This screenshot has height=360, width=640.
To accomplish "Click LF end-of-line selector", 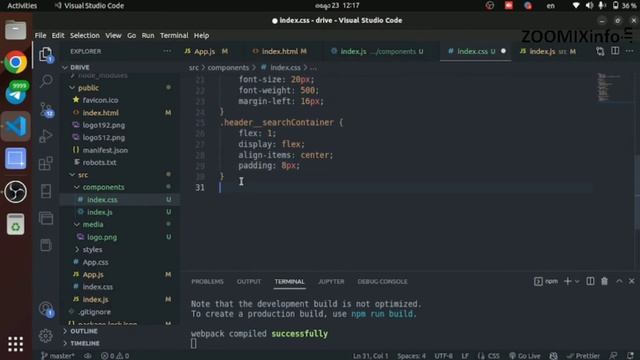I will click(465, 356).
